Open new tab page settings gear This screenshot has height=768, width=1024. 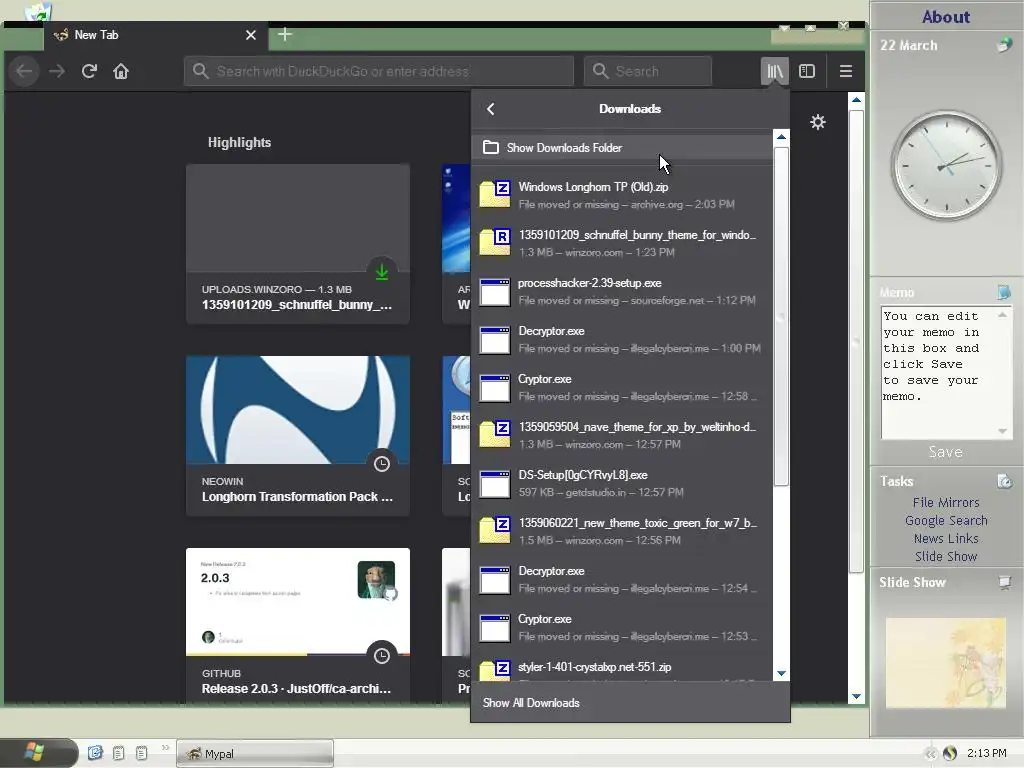[x=818, y=122]
